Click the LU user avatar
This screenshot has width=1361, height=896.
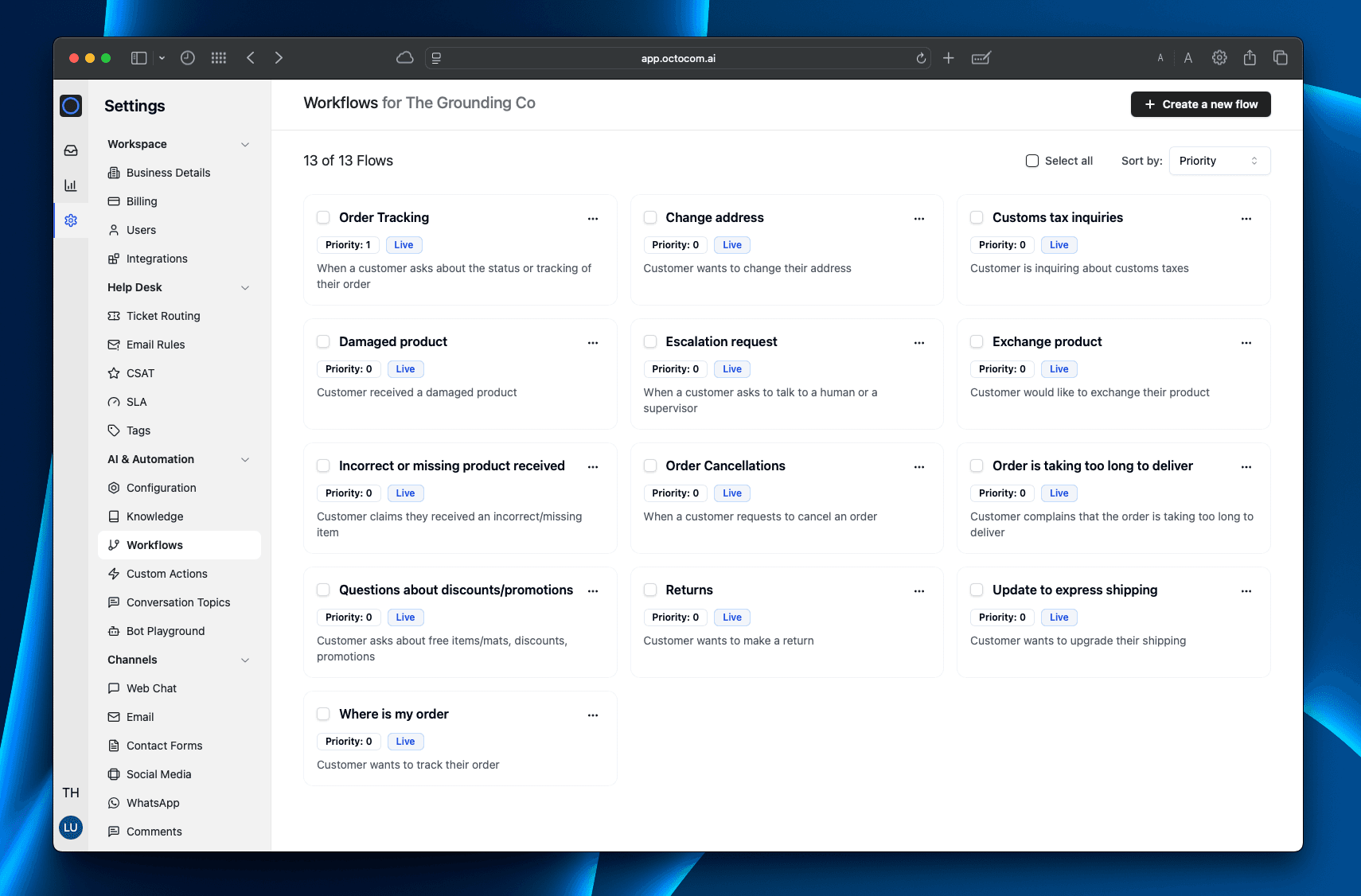[71, 828]
